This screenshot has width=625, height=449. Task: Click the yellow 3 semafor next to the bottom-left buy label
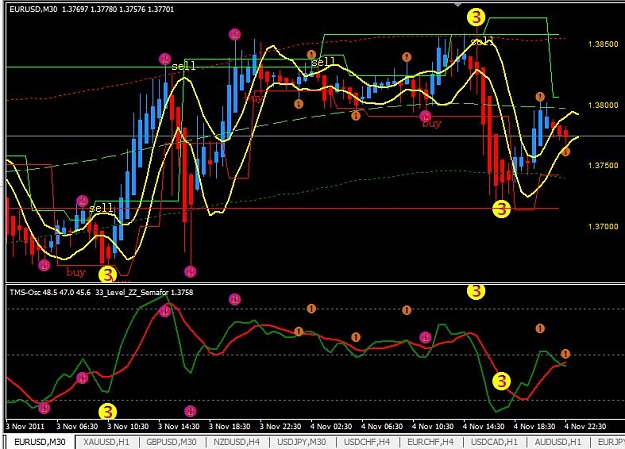pyautogui.click(x=108, y=275)
